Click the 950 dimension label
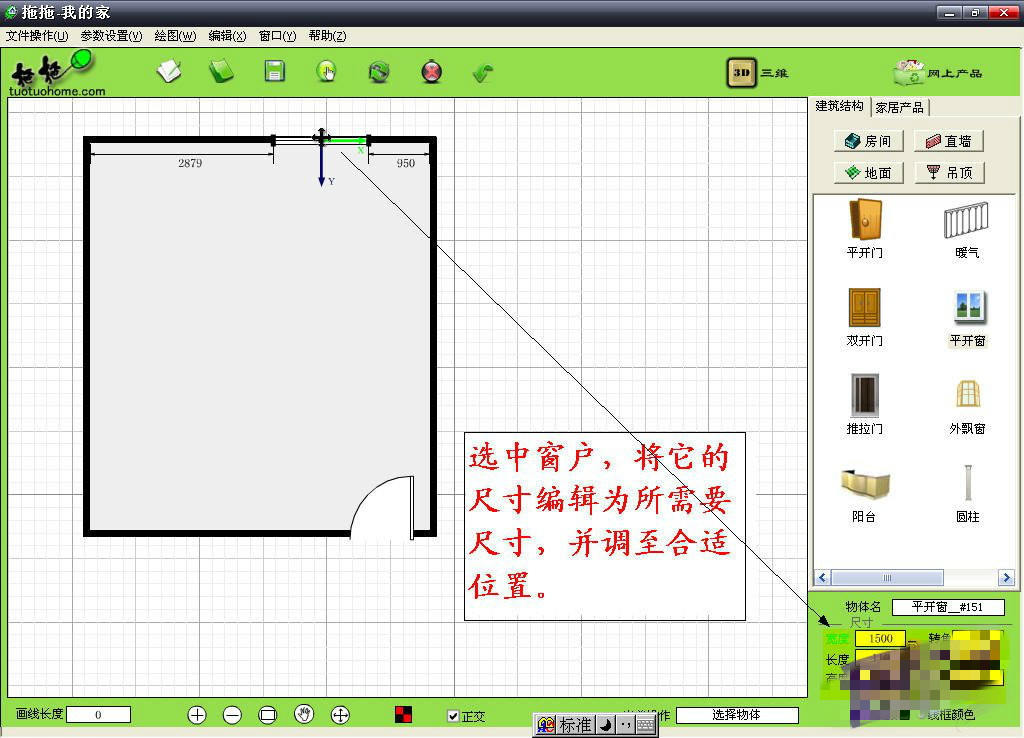The image size is (1024, 738). pos(406,163)
